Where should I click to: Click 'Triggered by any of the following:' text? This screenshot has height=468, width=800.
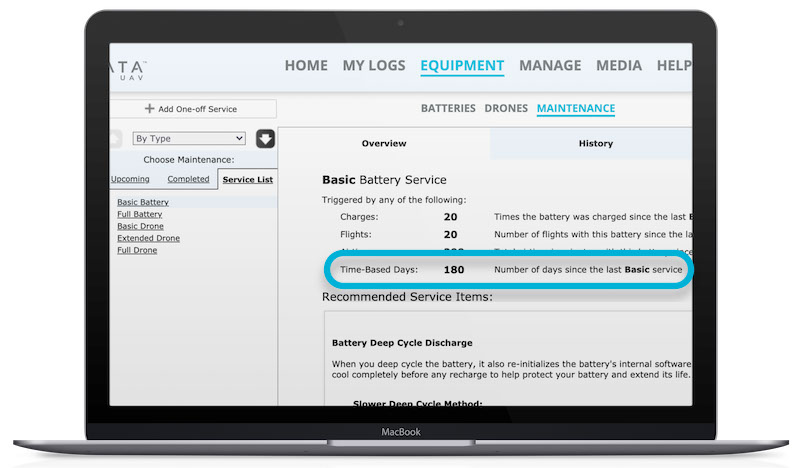point(394,200)
